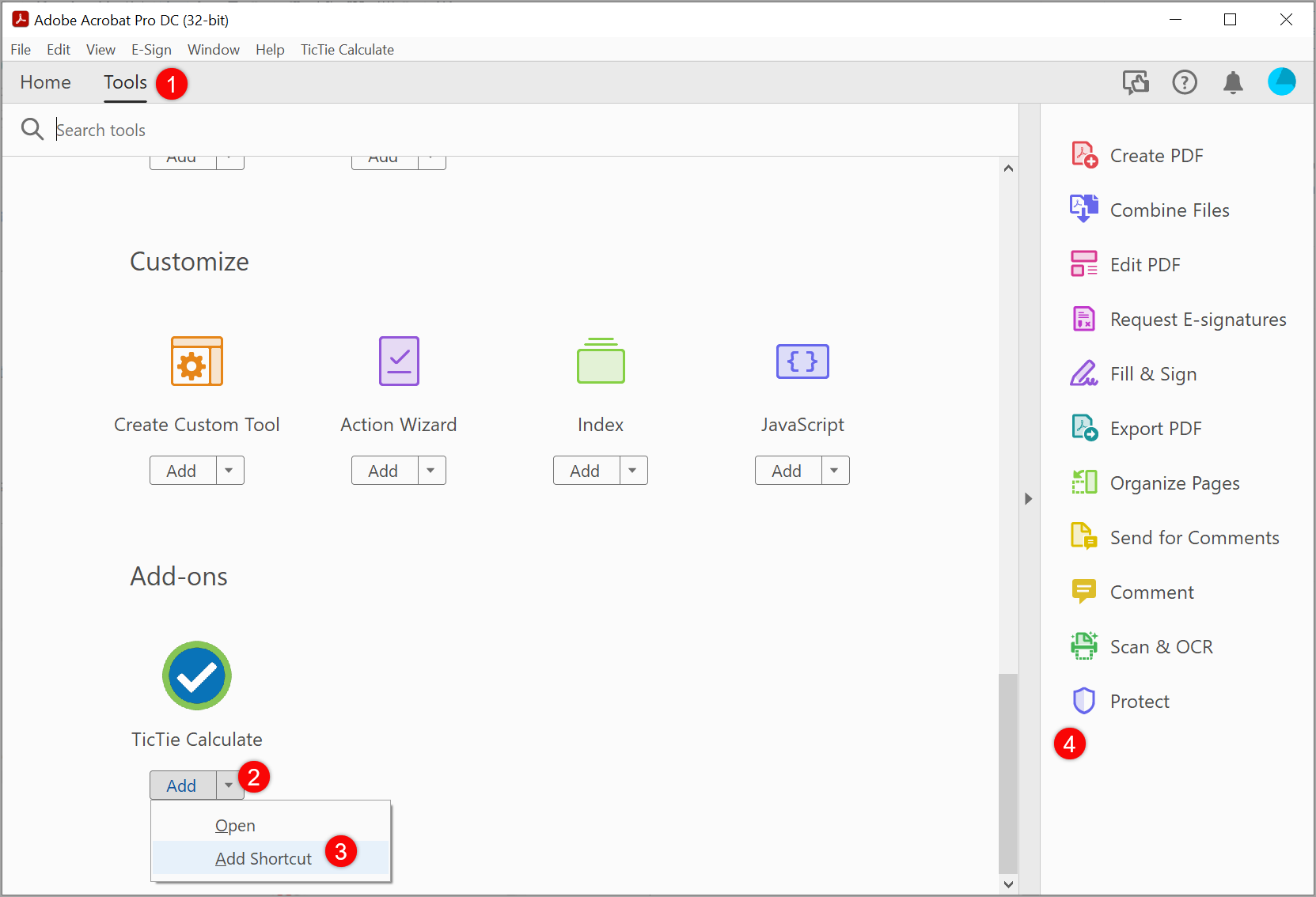The height and width of the screenshot is (897, 1316).
Task: Open the TicTie Calculate menu in menu bar
Action: 347,50
